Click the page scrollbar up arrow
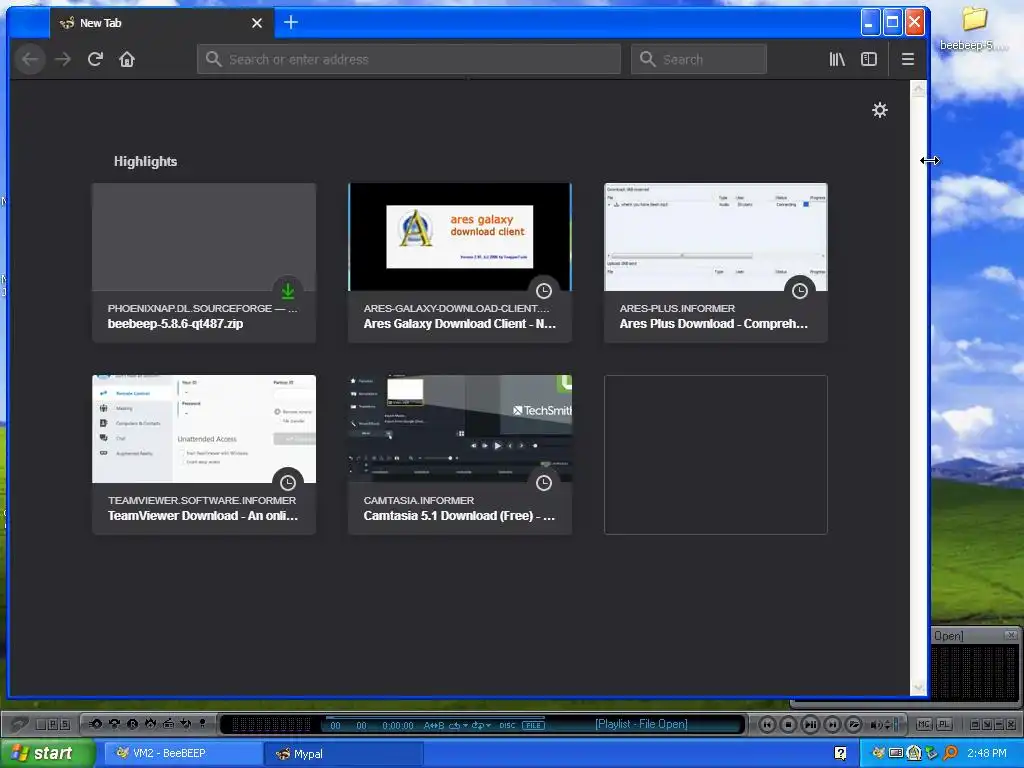Viewport: 1024px width, 768px height. [918, 89]
